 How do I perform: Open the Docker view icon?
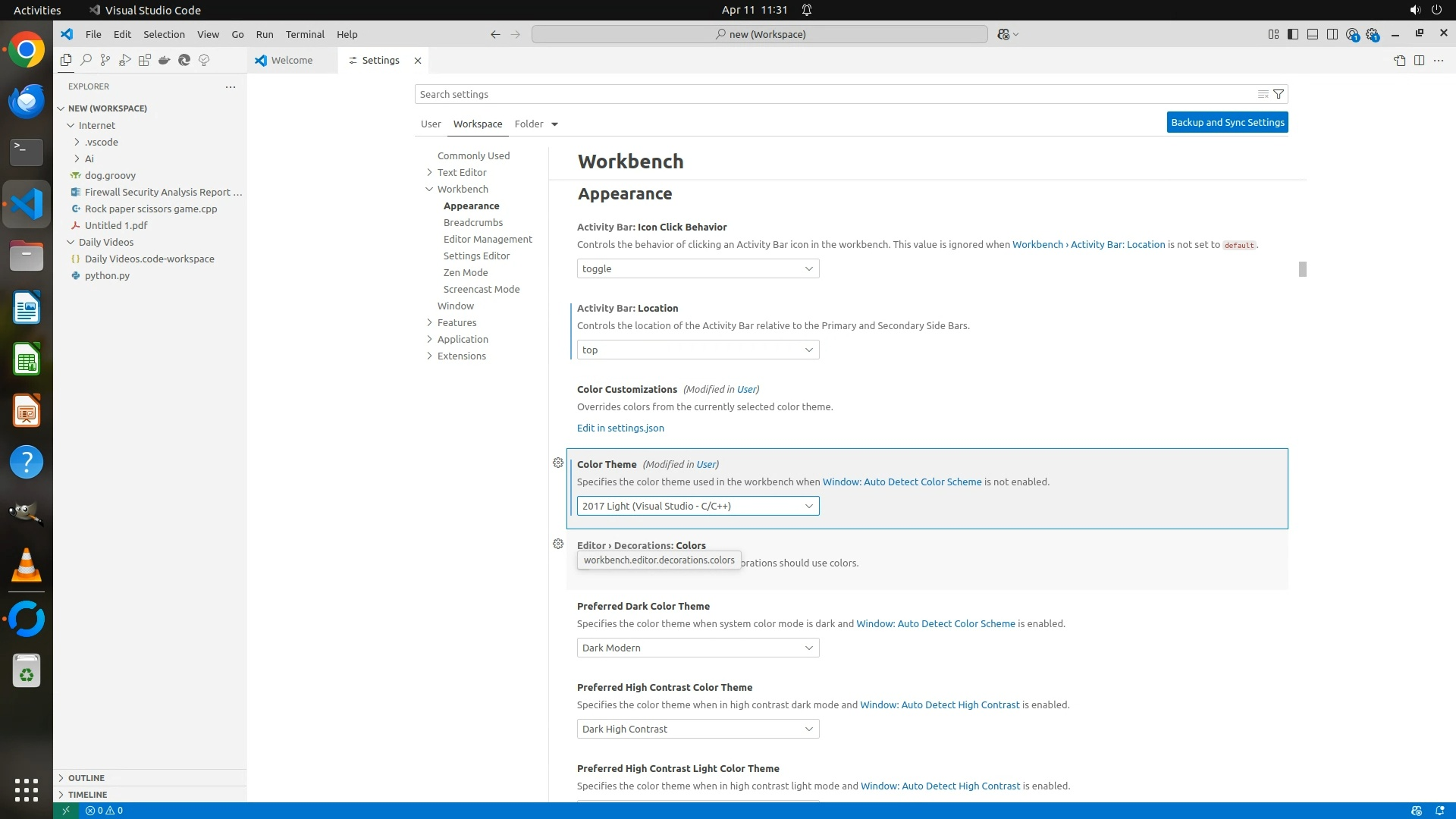point(165,60)
